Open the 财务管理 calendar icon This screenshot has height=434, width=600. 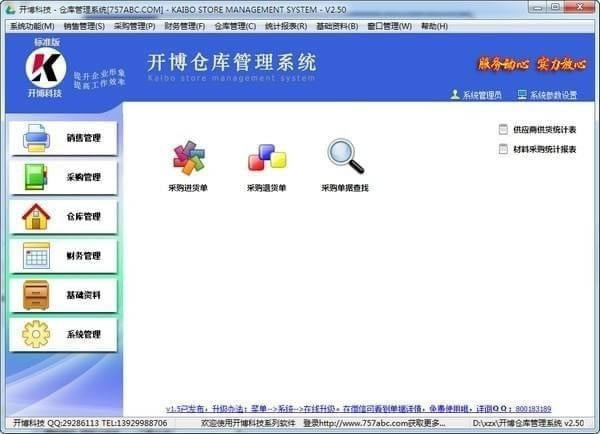point(36,255)
